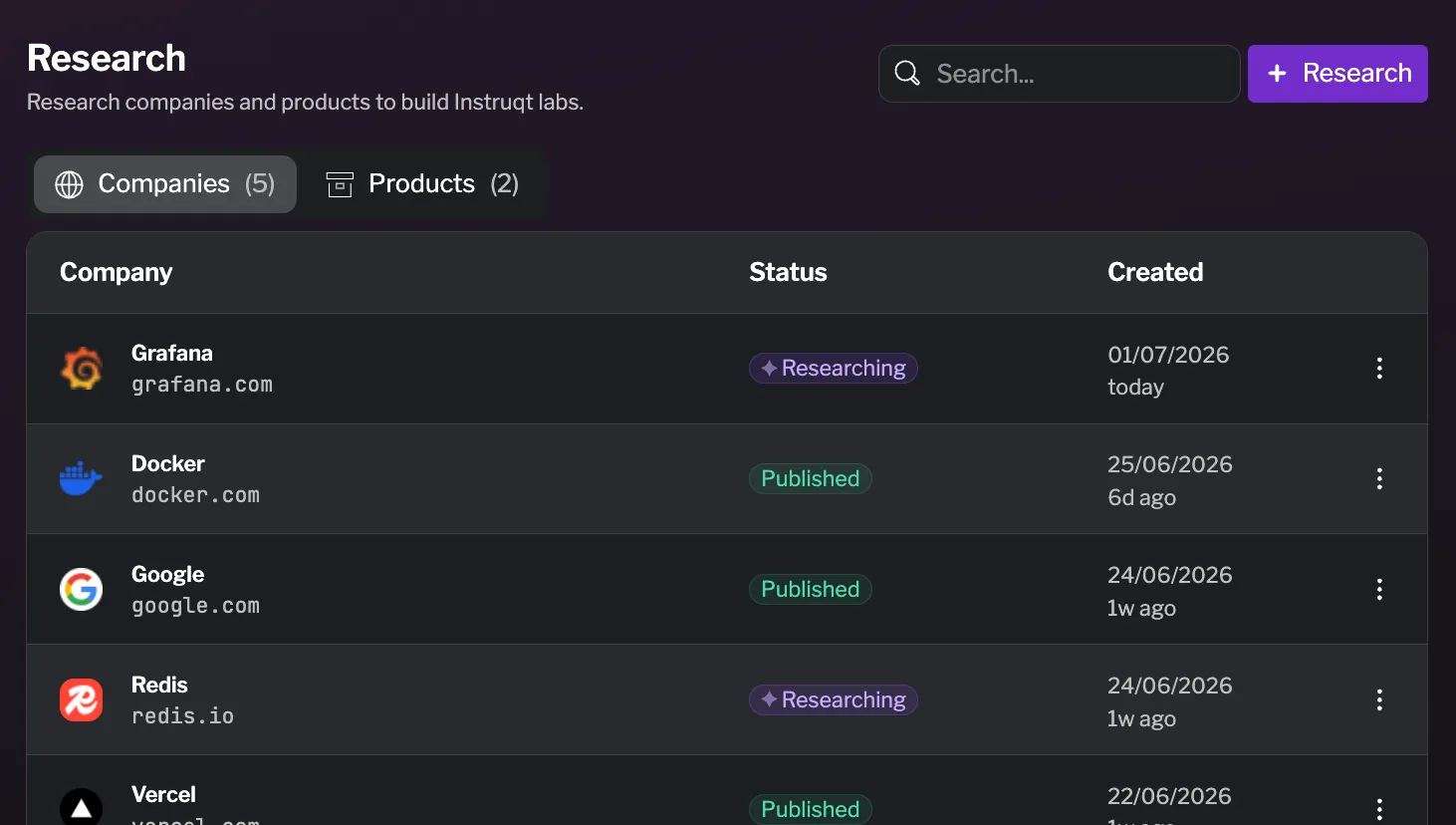The image size is (1456, 825).
Task: Open the three-dot menu for Grafana
Action: (x=1379, y=369)
